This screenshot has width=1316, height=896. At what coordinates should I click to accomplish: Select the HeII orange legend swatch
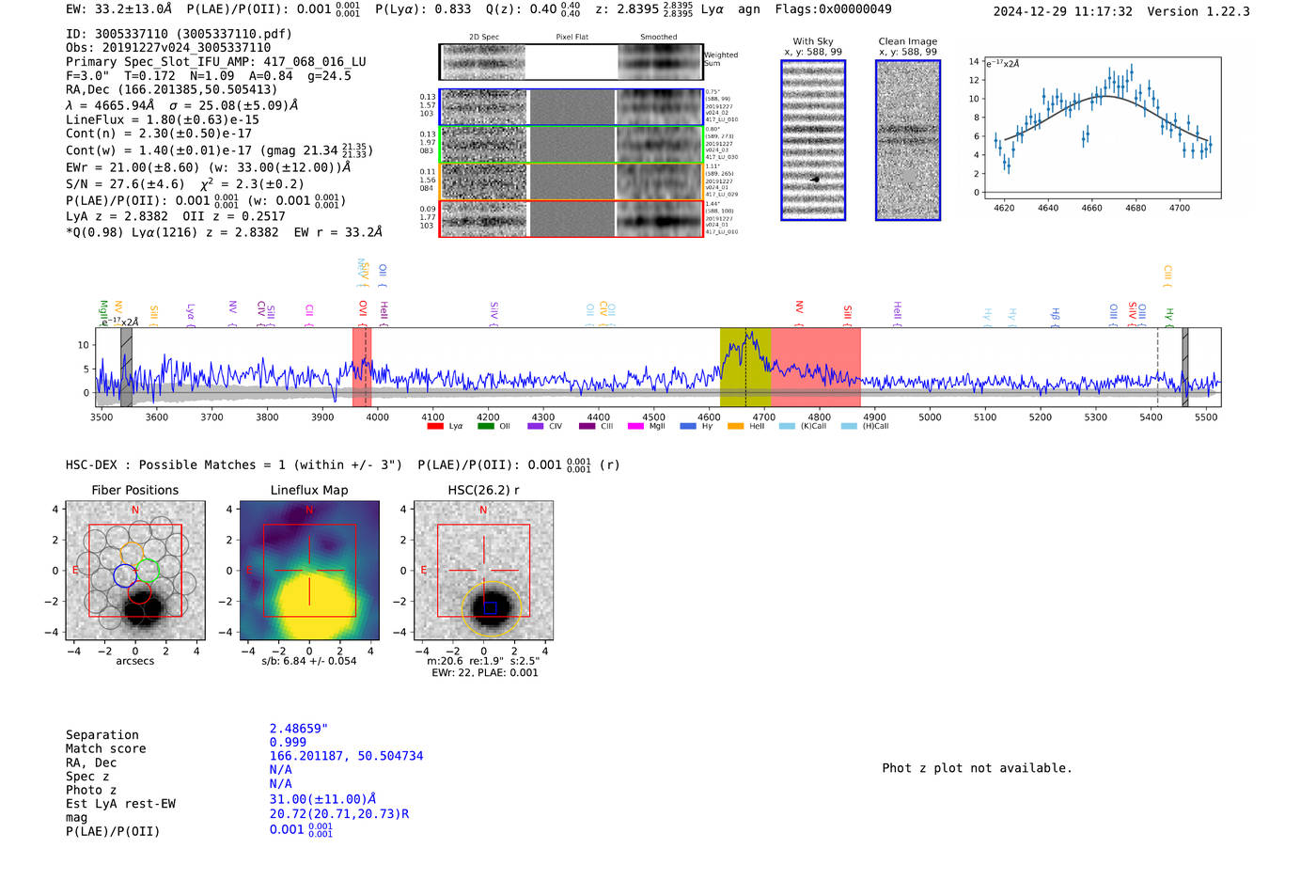735,426
